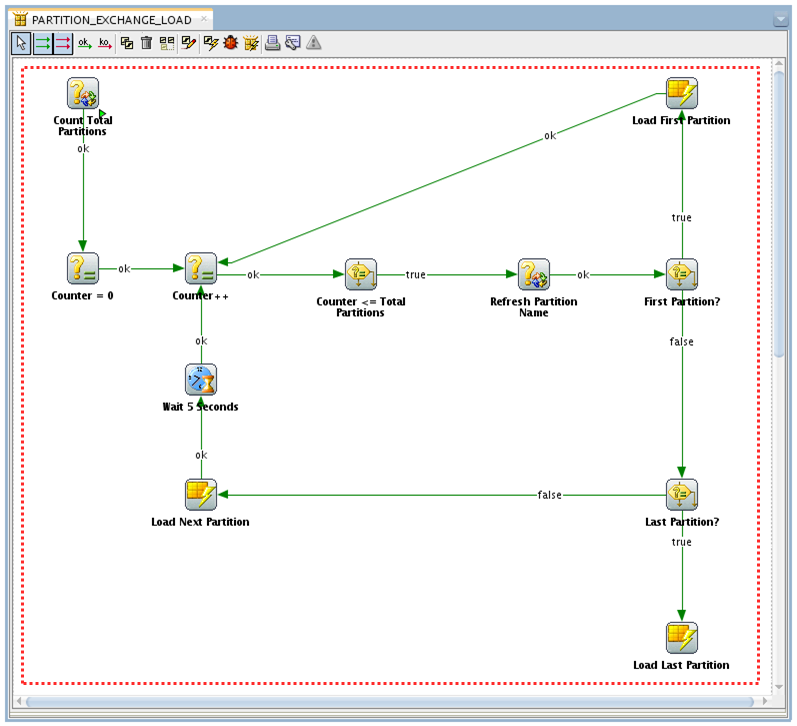Screen dimensions: 797x726
Task: Select the Wait 5 Seconds step icon
Action: (x=201, y=380)
